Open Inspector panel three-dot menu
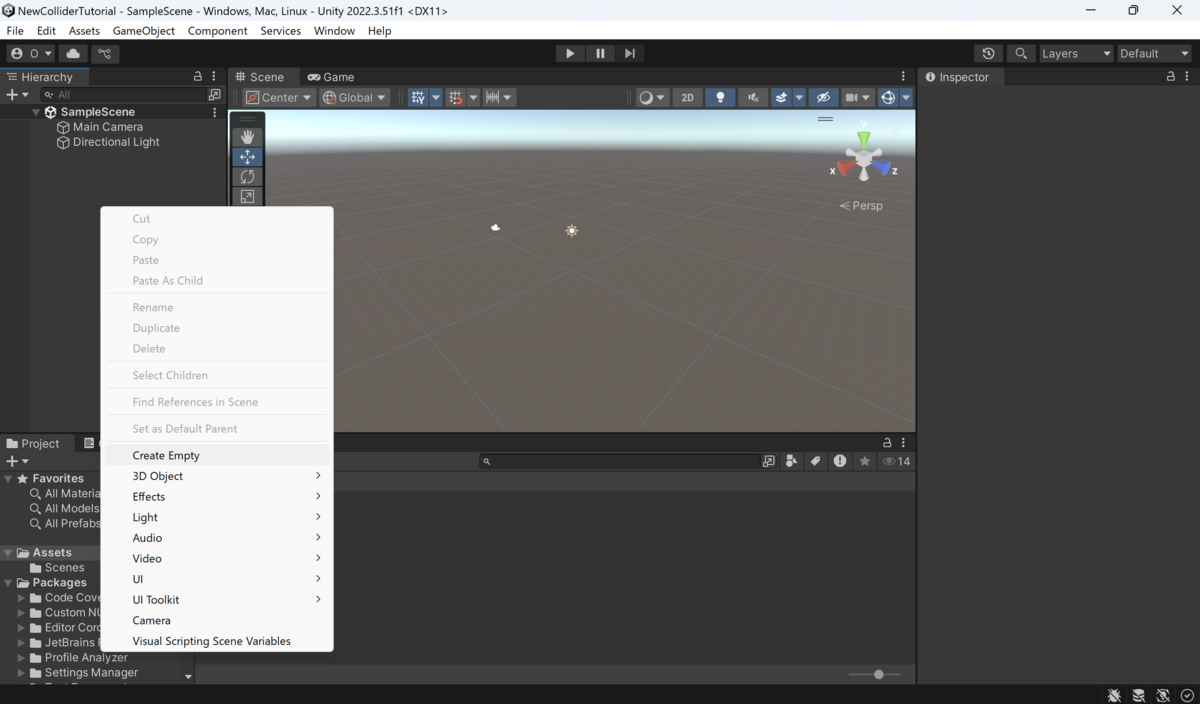1200x704 pixels. click(x=1187, y=76)
